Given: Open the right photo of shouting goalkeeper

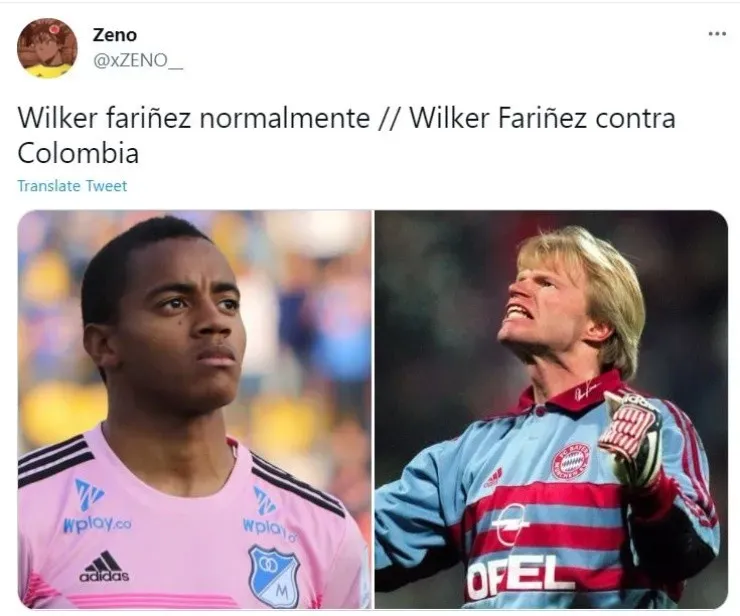Looking at the screenshot, I should click(551, 409).
